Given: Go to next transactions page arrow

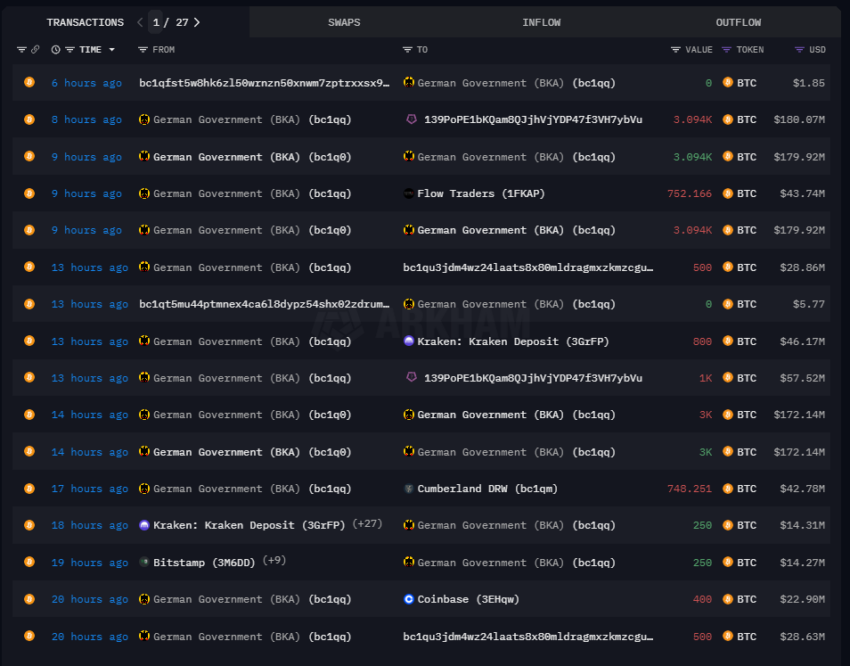Looking at the screenshot, I should [x=197, y=22].
